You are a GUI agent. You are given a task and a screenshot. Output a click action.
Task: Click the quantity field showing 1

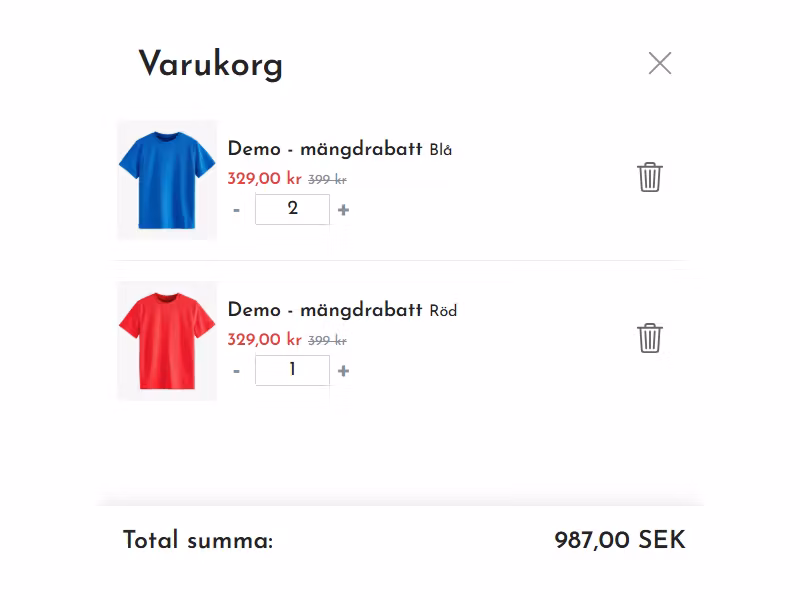pos(292,370)
